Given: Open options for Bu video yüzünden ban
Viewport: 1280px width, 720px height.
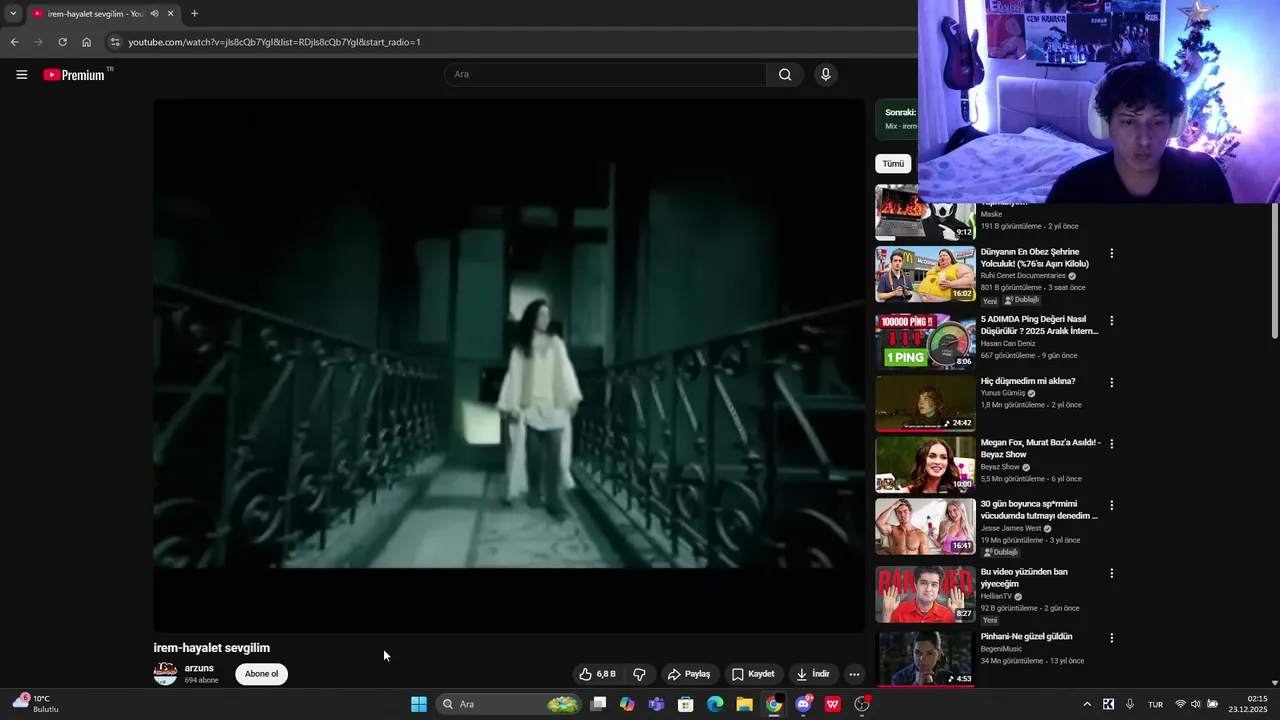Looking at the screenshot, I should (x=1111, y=574).
